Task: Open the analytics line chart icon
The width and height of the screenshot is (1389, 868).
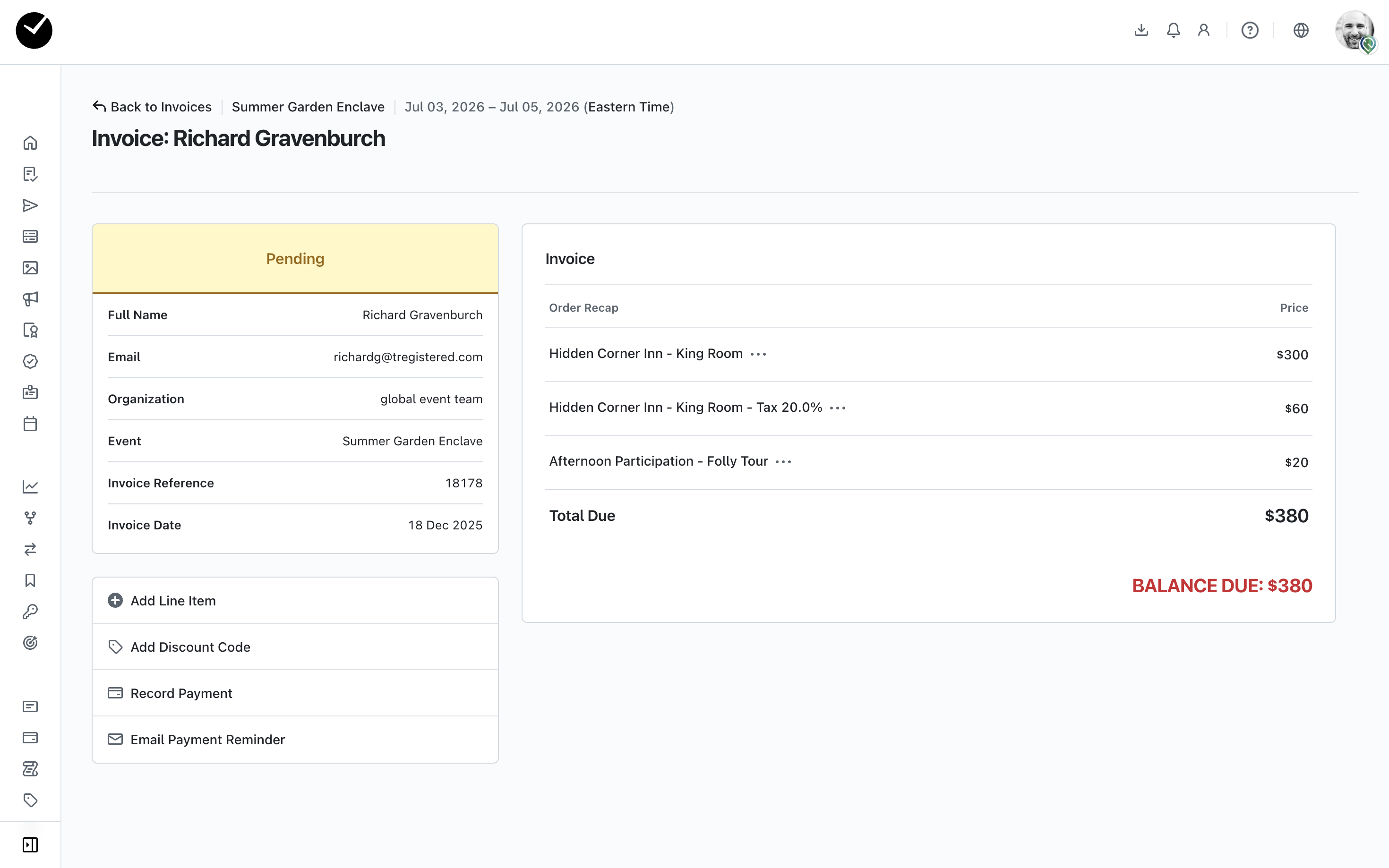Action: (x=30, y=487)
